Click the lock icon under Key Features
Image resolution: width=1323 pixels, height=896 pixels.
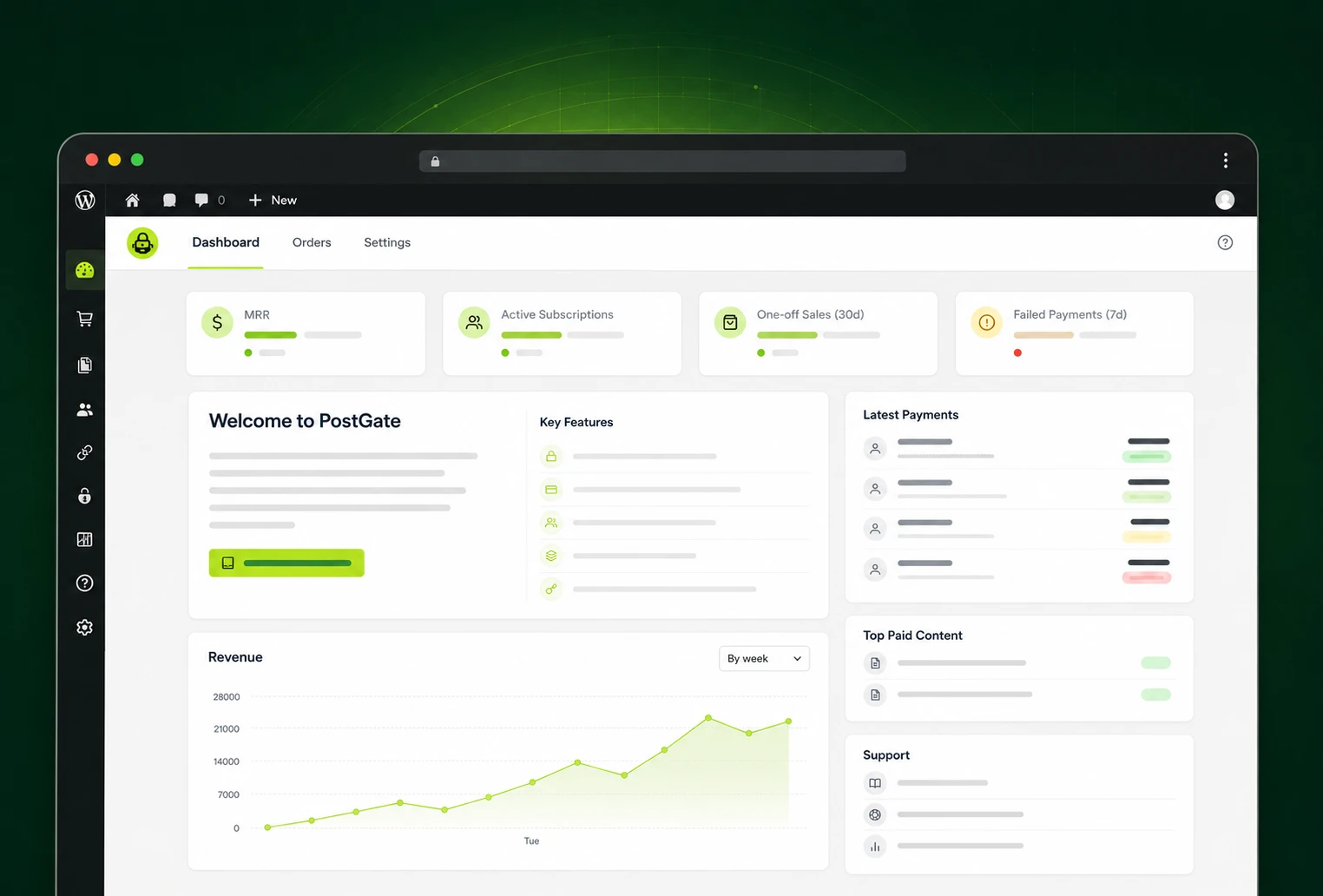(x=551, y=456)
